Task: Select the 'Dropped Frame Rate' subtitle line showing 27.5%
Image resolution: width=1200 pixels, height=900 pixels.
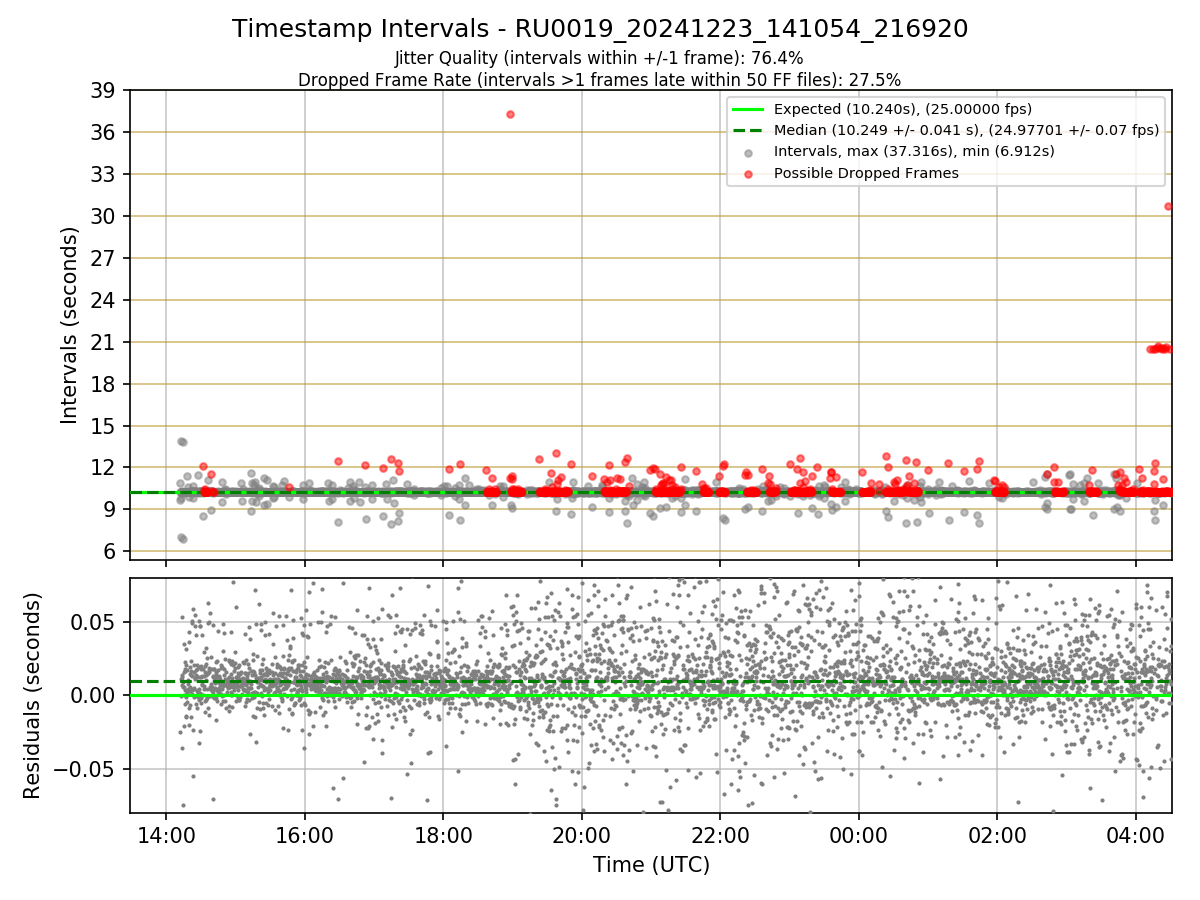Action: (599, 79)
